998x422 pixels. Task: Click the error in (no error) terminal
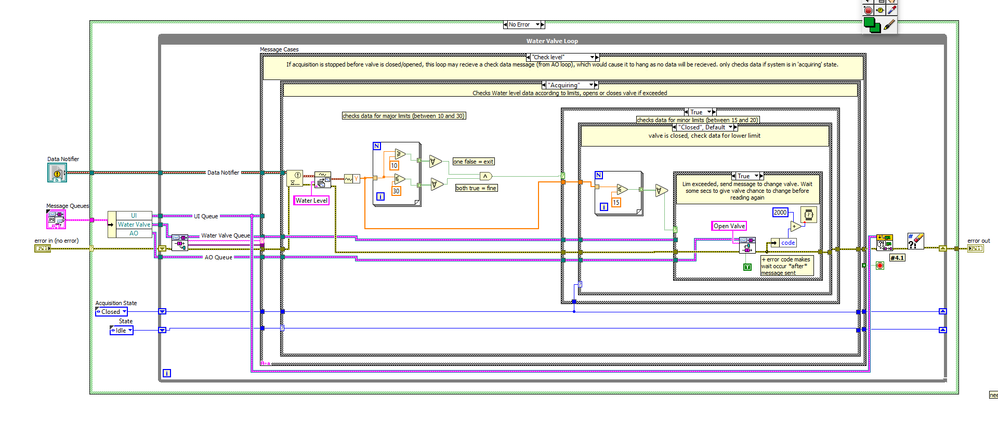[42, 248]
